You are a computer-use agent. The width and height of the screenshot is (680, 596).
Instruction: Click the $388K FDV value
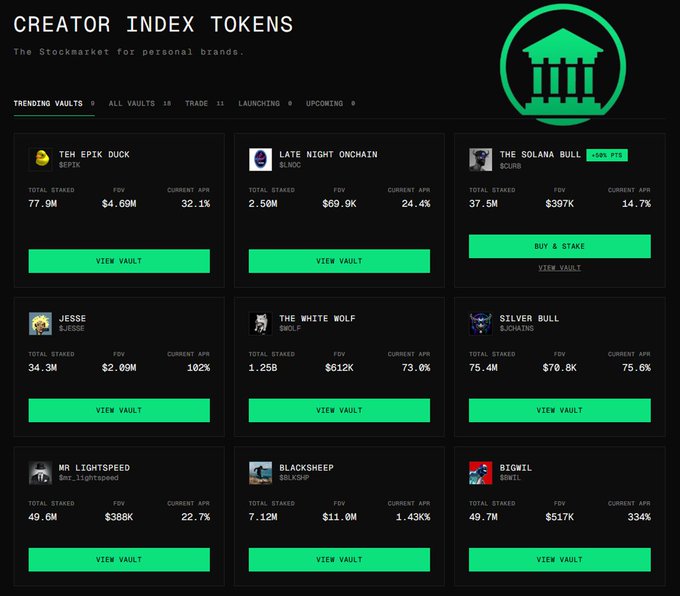tap(119, 517)
